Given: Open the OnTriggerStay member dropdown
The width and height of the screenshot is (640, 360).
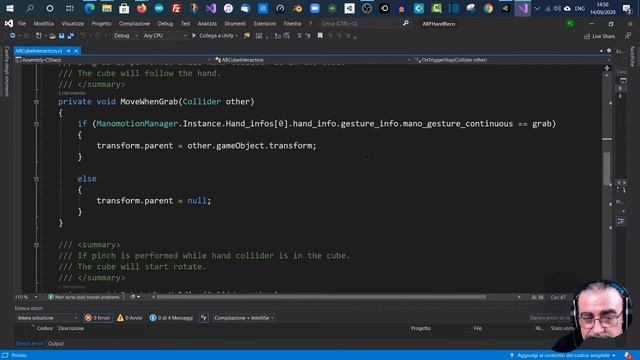Looking at the screenshot, I should click(x=512, y=60).
